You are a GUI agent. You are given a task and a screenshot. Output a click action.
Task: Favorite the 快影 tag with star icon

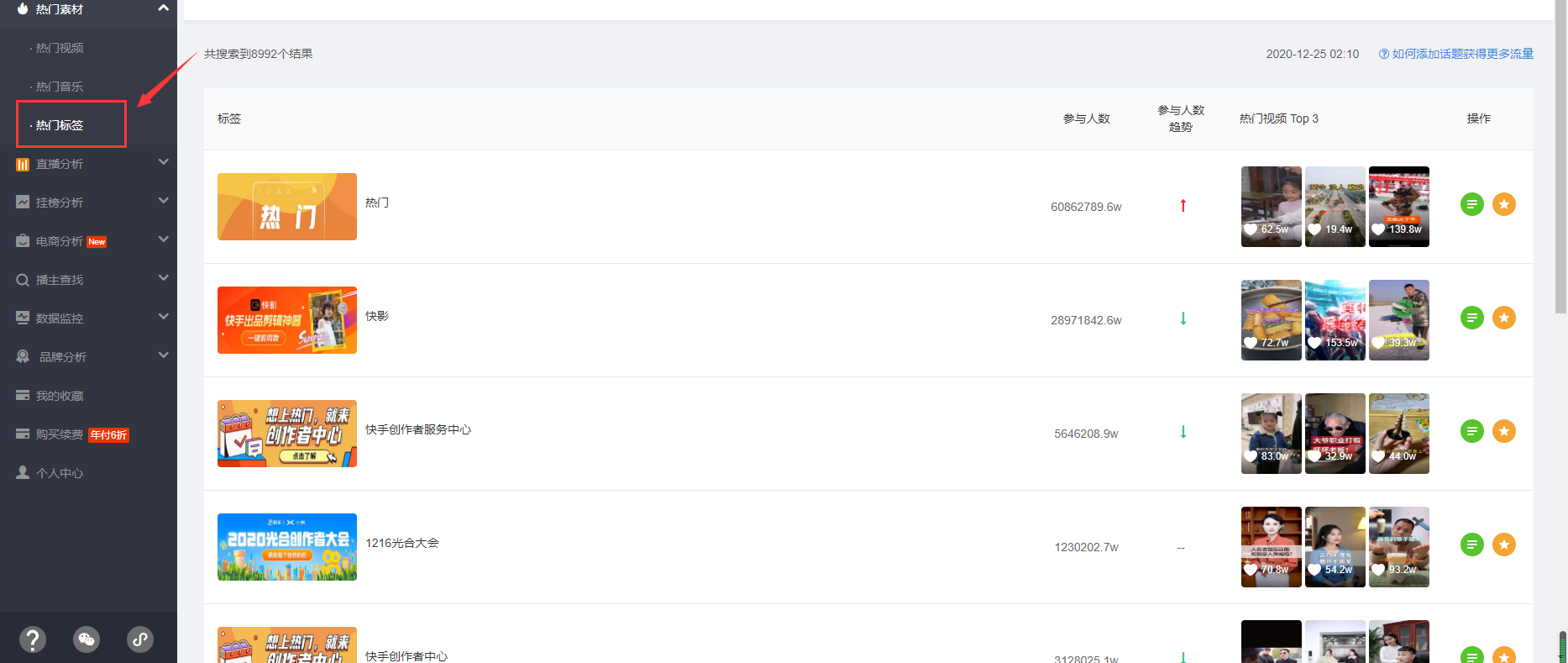click(1503, 318)
